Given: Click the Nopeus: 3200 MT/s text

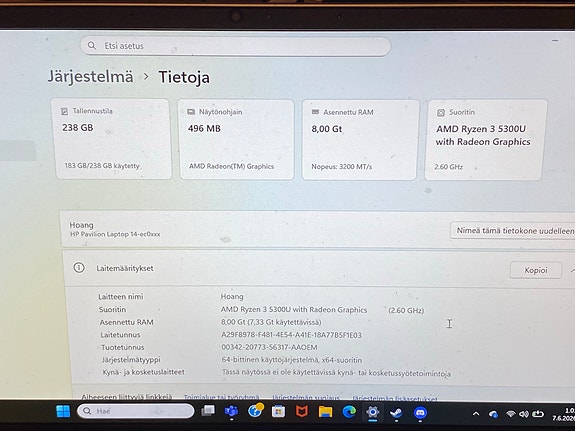Looking at the screenshot, I should point(342,167).
